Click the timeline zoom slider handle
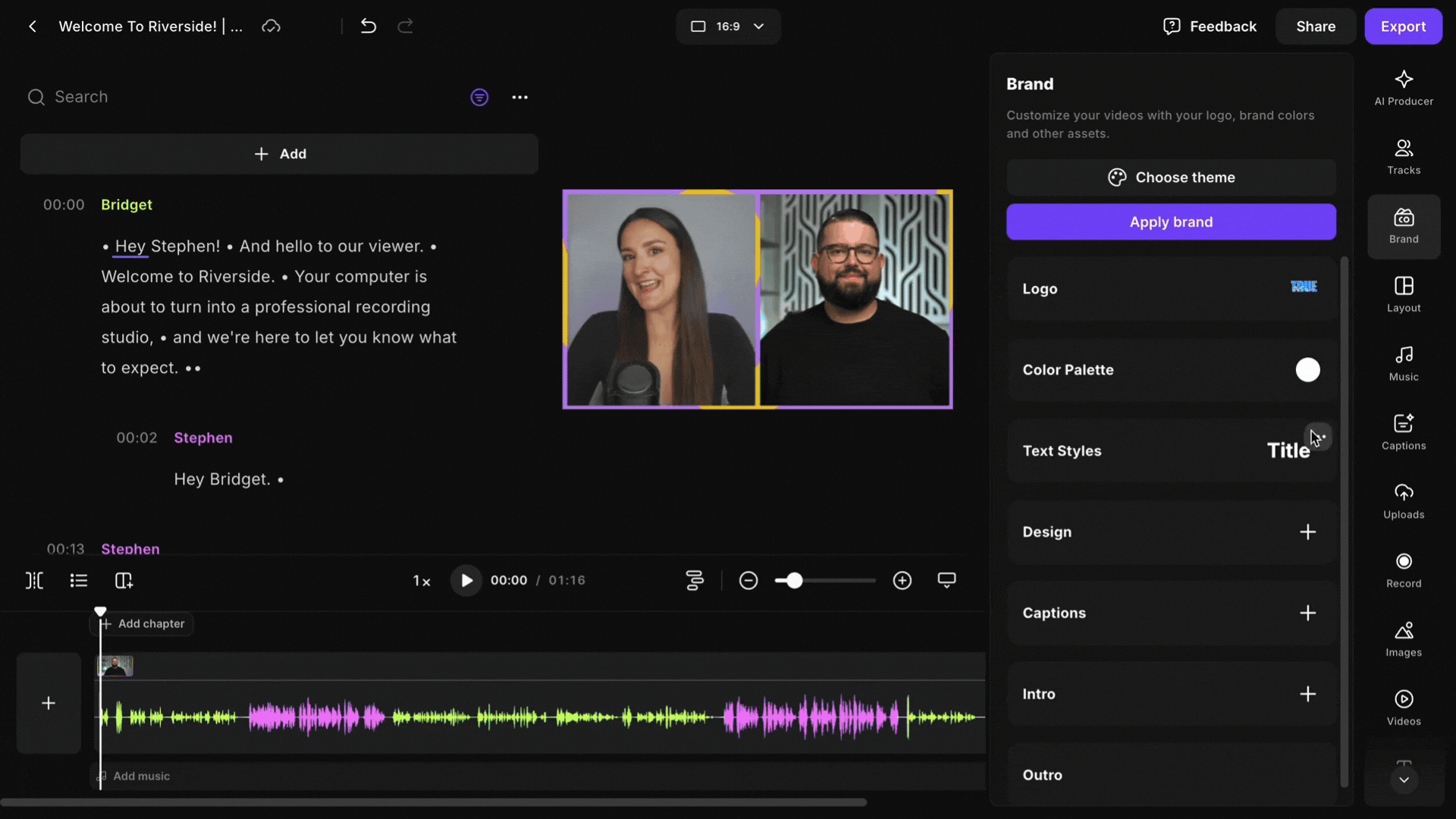The height and width of the screenshot is (819, 1456). coord(794,581)
